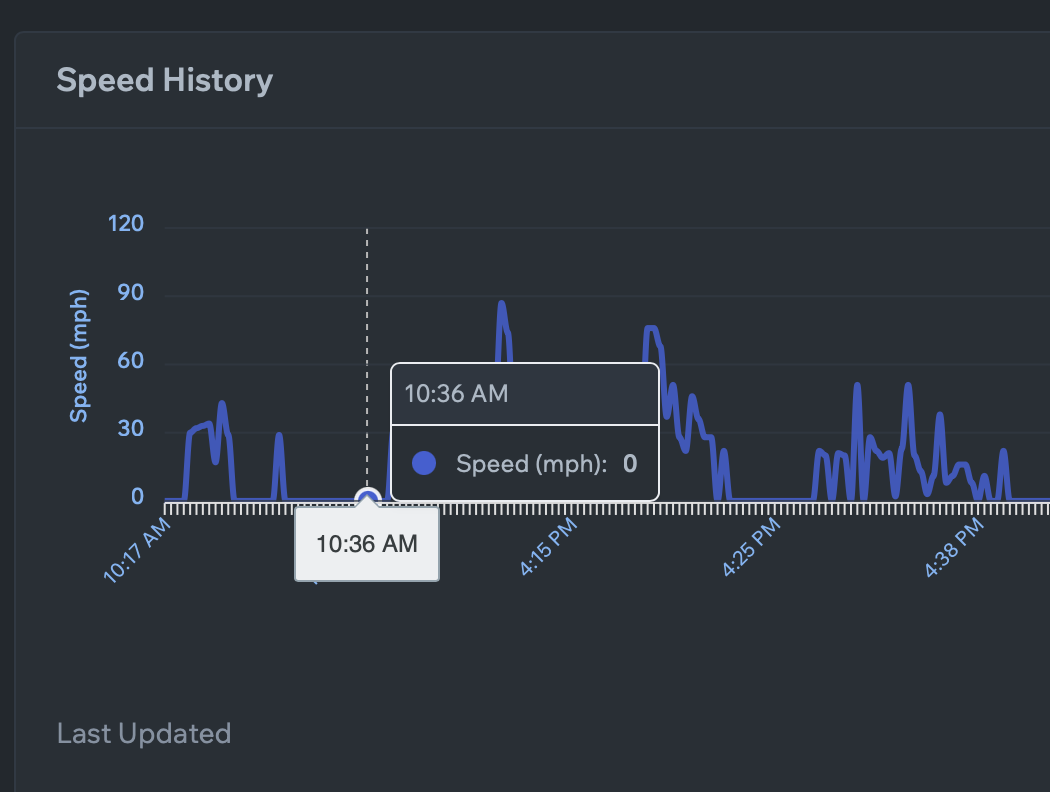
Task: Click the 10:36 AM label box below x-axis
Action: [367, 545]
